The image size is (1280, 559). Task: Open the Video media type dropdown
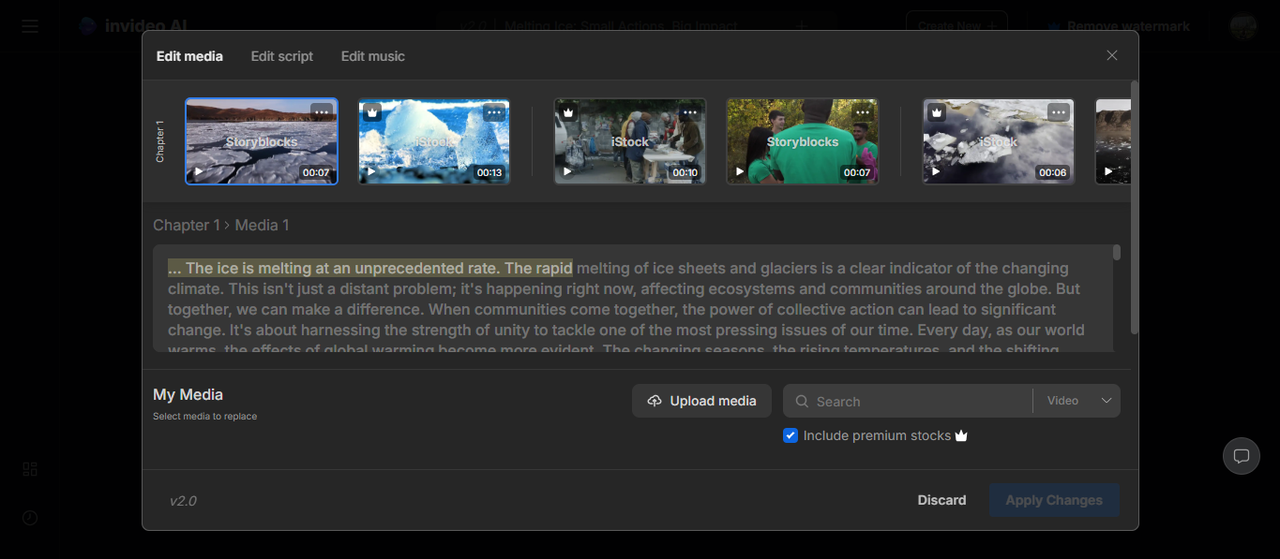tap(1078, 401)
